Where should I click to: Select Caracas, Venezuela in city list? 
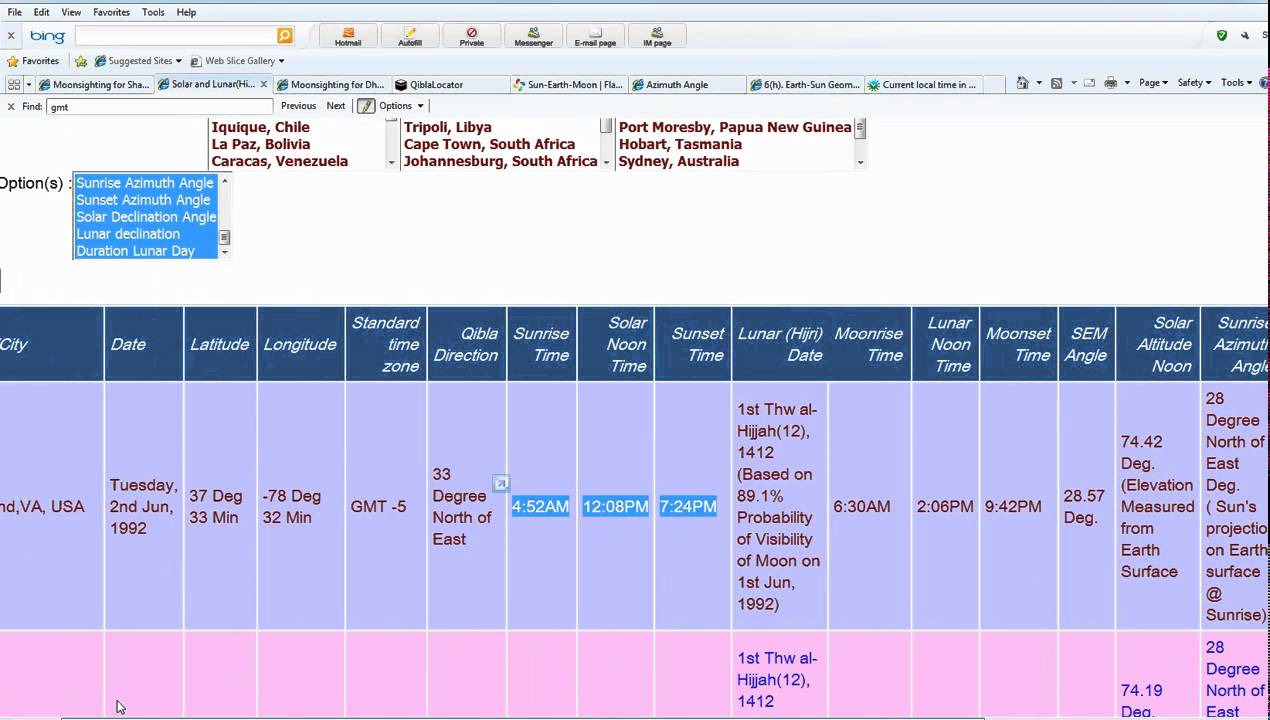pyautogui.click(x=280, y=161)
